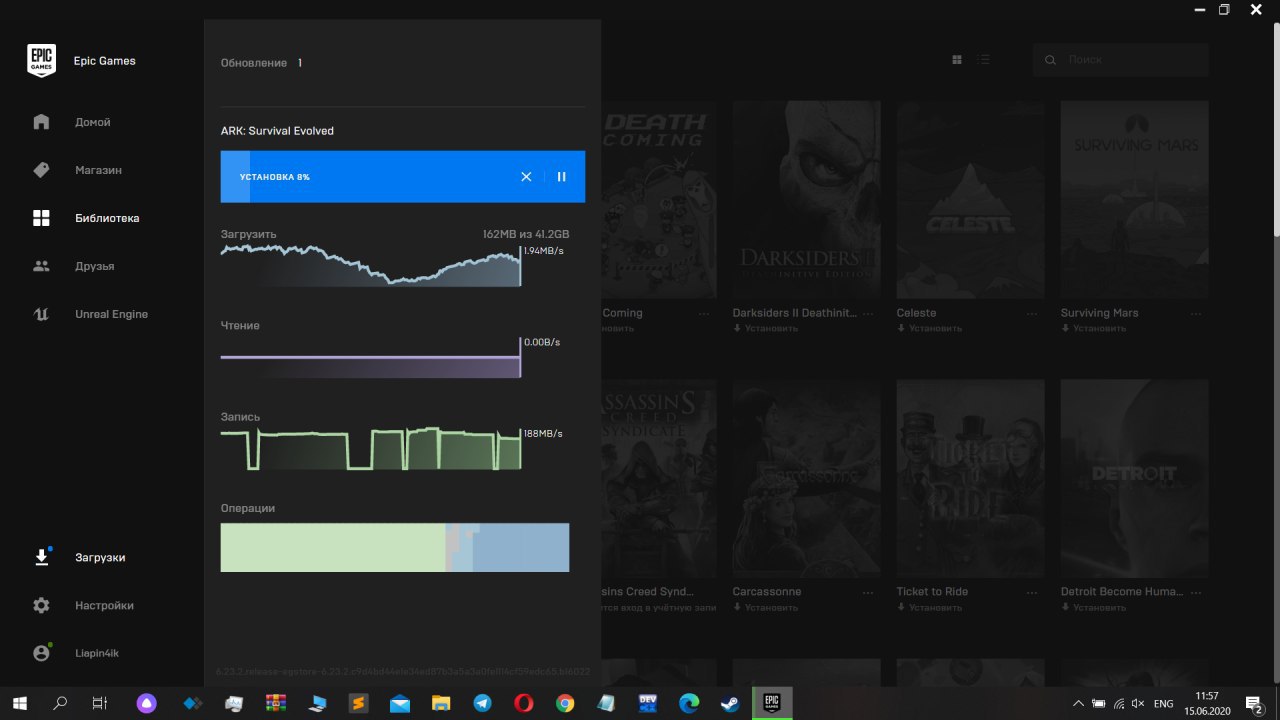Open the Загрузки downloads panel
Image resolution: width=1280 pixels, height=720 pixels.
tap(102, 557)
